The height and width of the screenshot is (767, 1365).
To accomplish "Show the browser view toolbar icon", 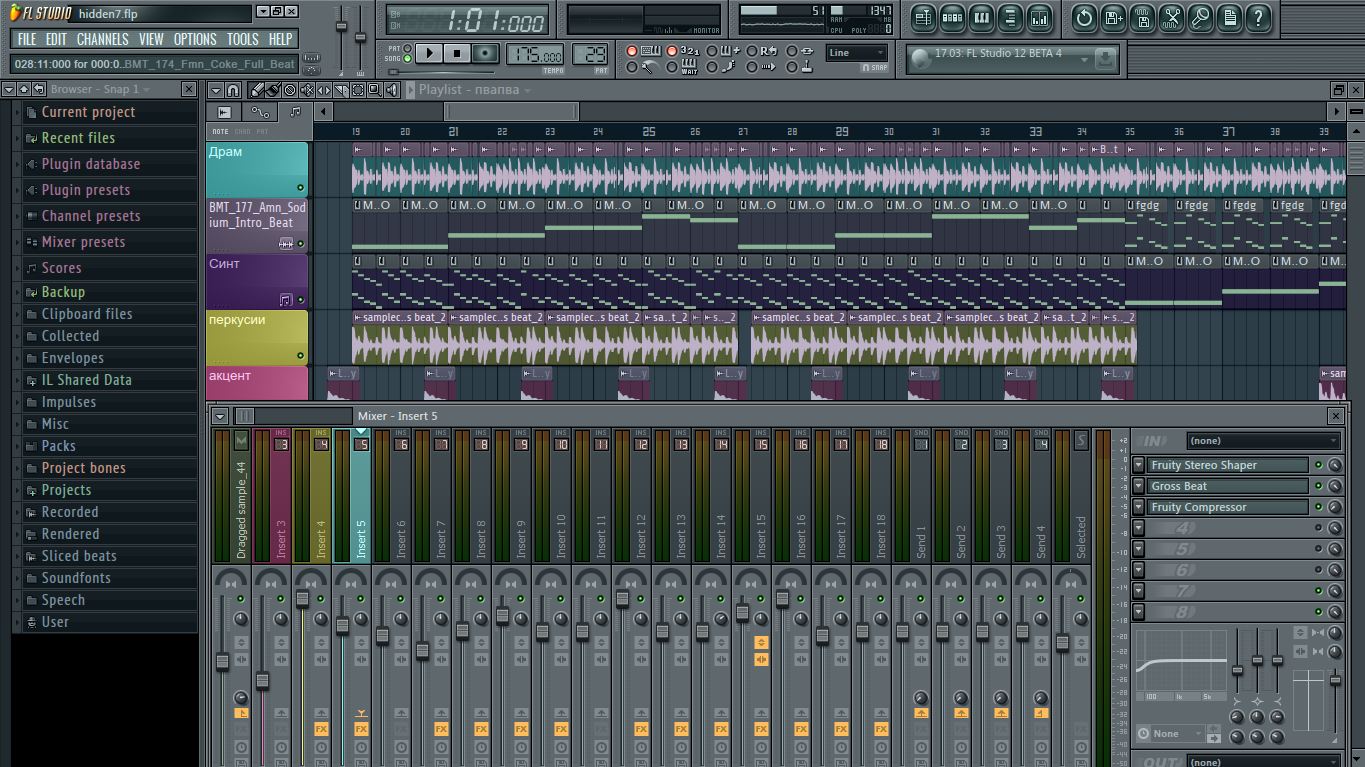I will (x=1010, y=18).
